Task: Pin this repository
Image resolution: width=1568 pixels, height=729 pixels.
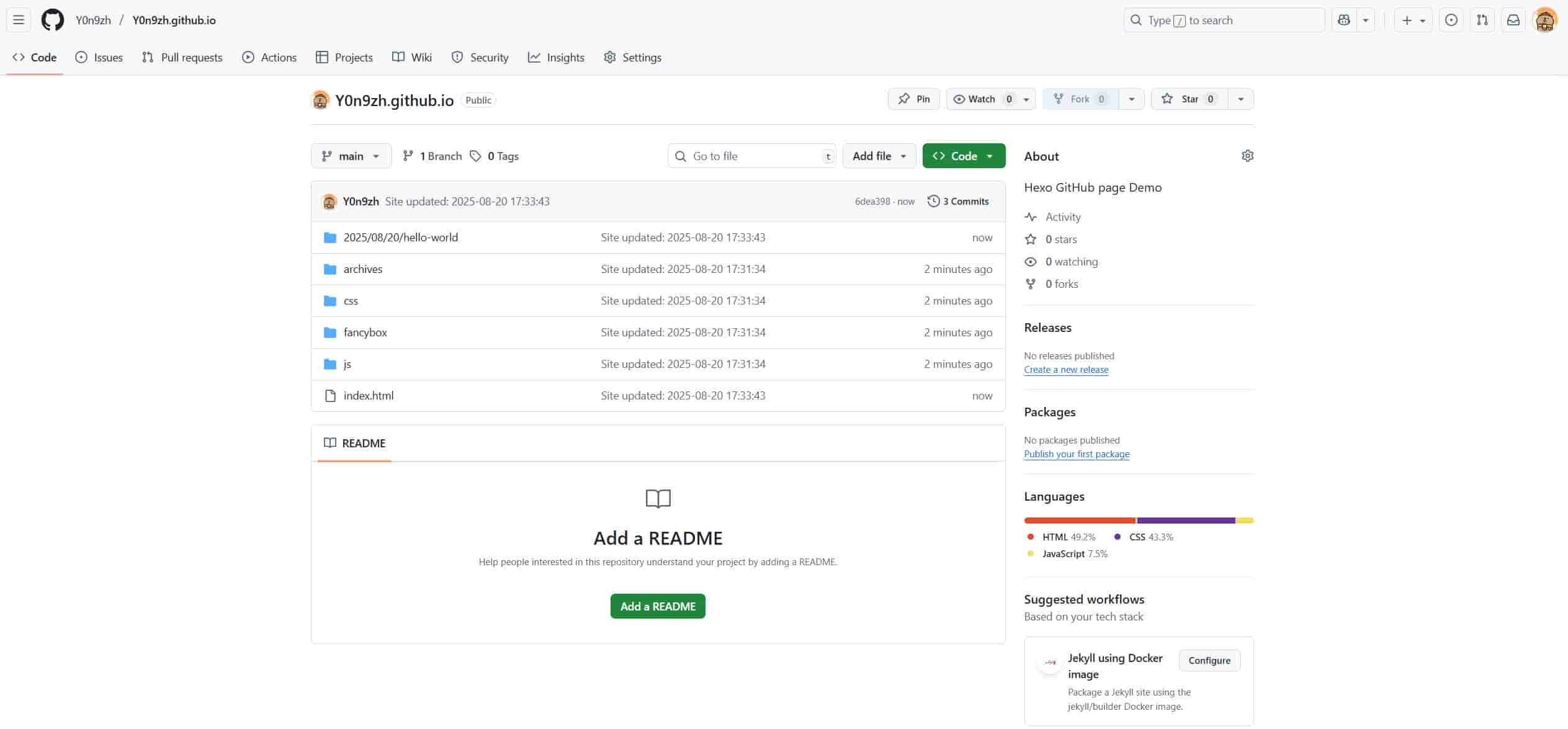Action: click(x=914, y=99)
